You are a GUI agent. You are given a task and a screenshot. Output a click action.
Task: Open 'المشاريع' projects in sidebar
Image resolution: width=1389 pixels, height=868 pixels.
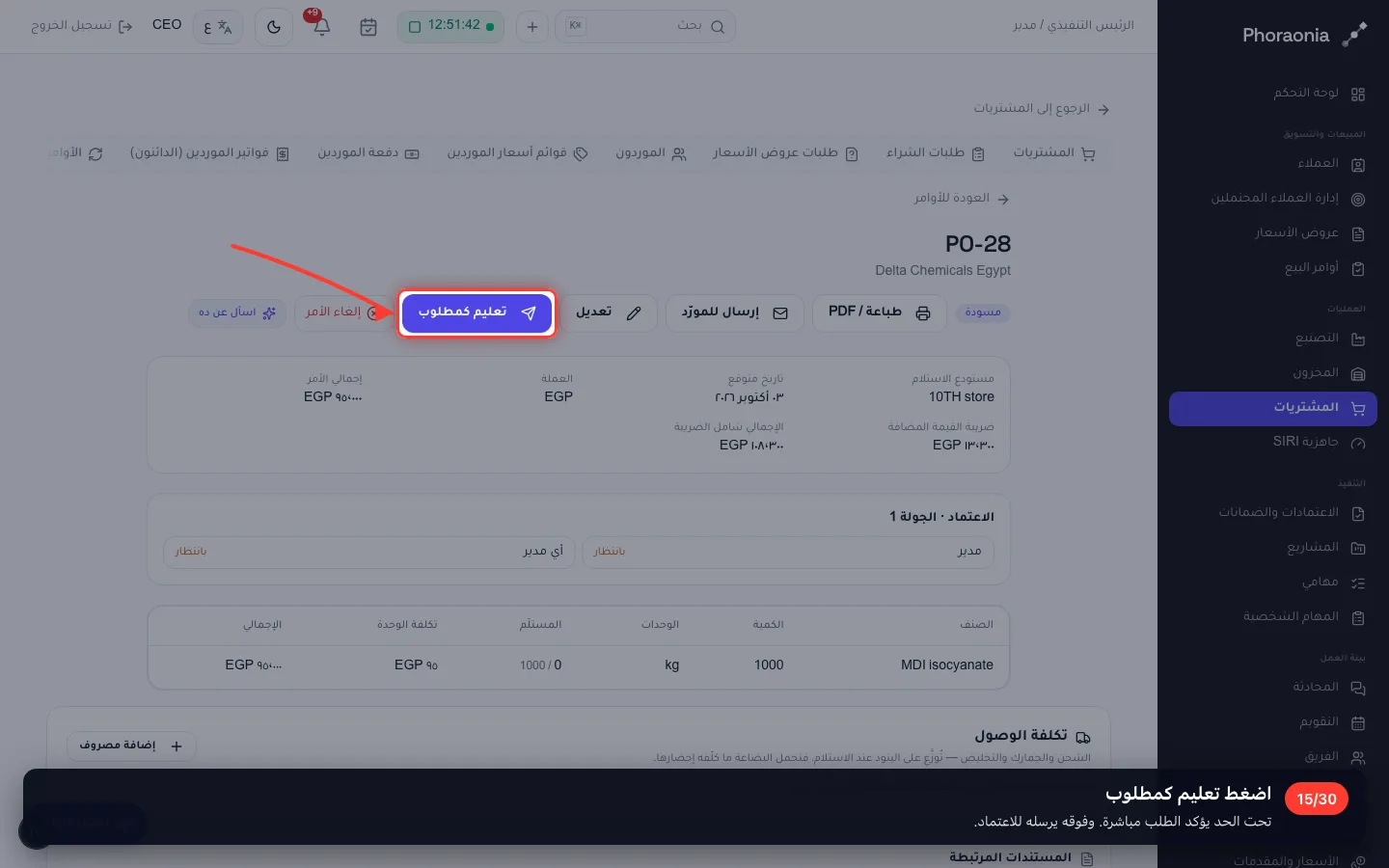pos(1272,548)
